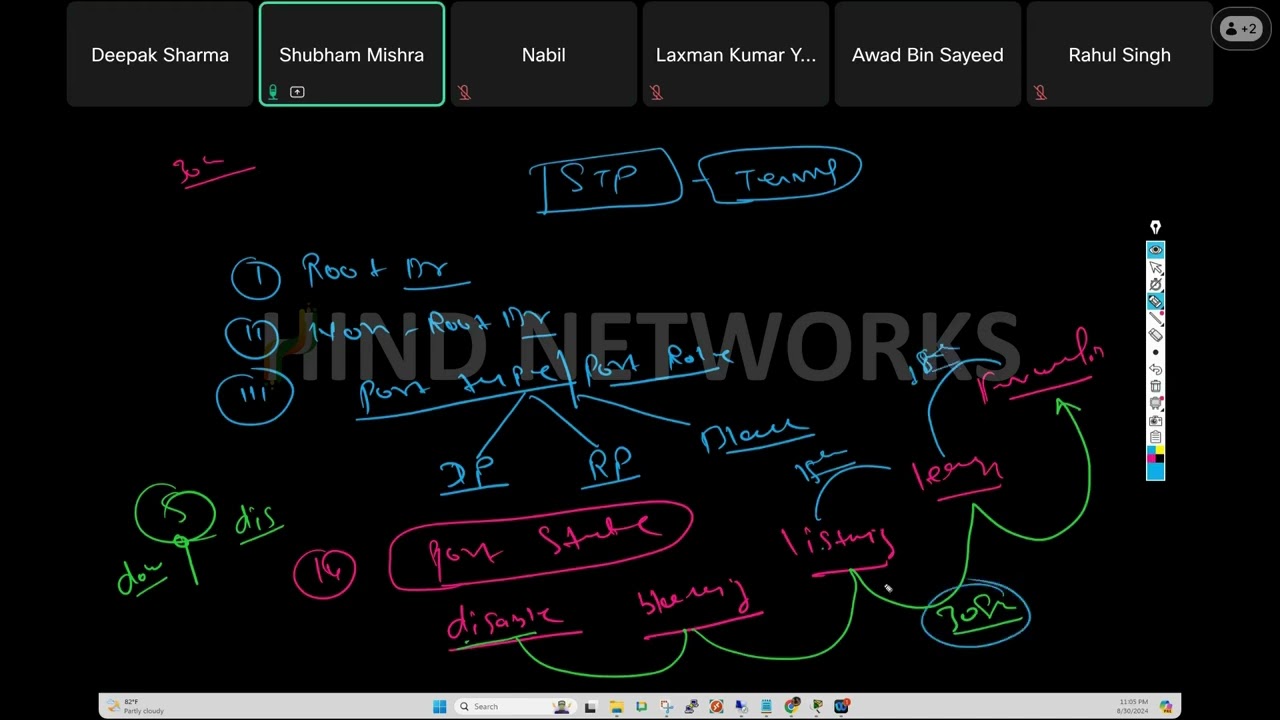Select the highlighter marker tool
The image size is (1280, 720).
click(1155, 301)
